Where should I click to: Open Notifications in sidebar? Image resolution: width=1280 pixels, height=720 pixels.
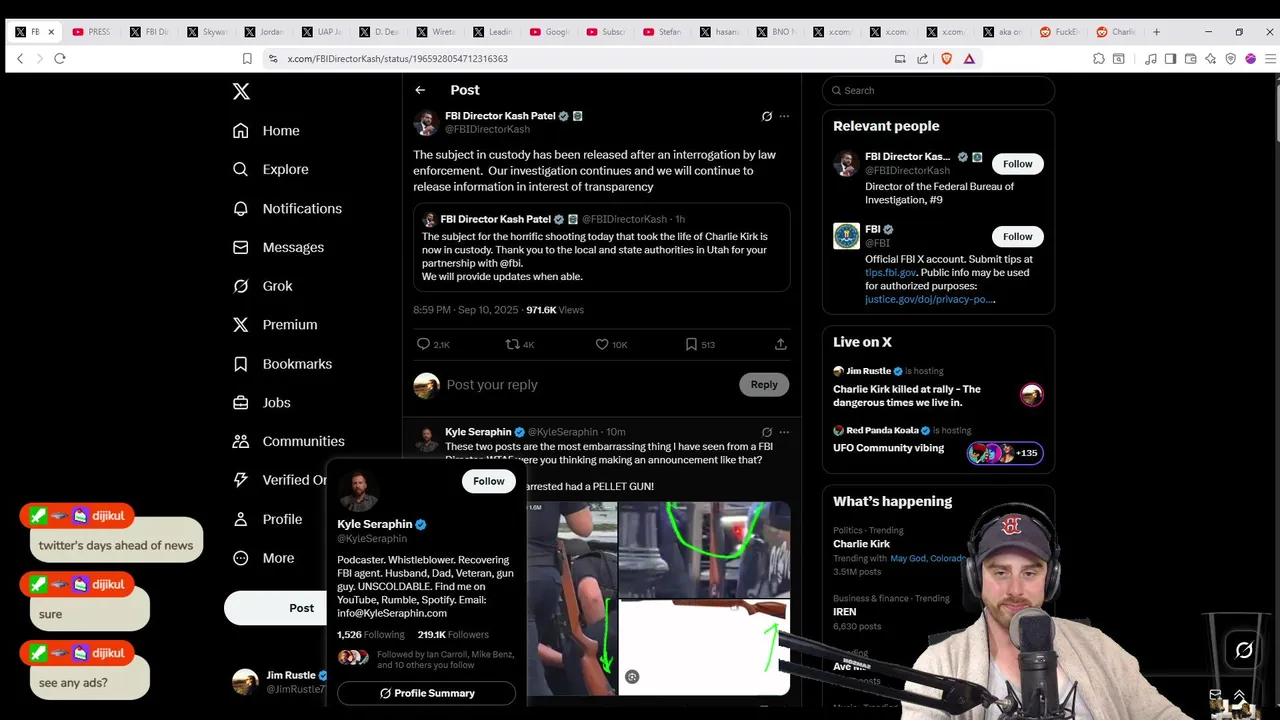(x=287, y=209)
